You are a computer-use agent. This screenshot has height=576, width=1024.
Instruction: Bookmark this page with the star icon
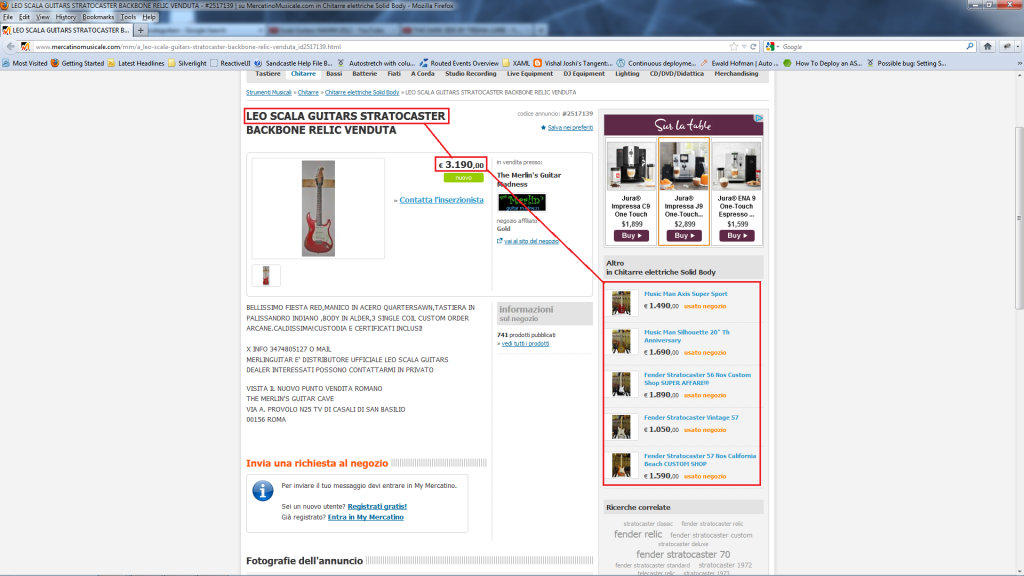pos(733,46)
